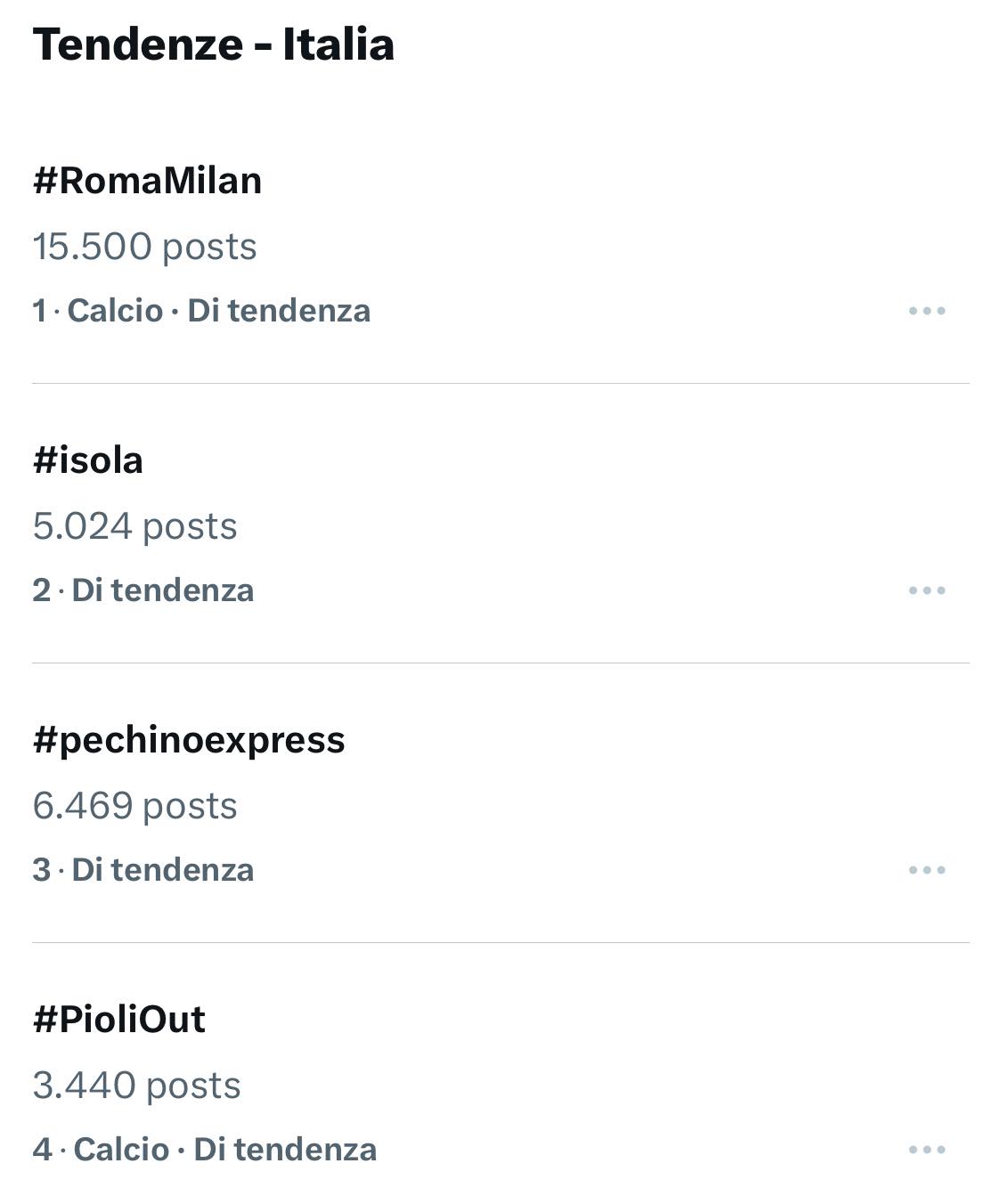This screenshot has height=1204, width=1002.
Task: Tap the "3 · Di tendenza" label
Action: pos(143,870)
